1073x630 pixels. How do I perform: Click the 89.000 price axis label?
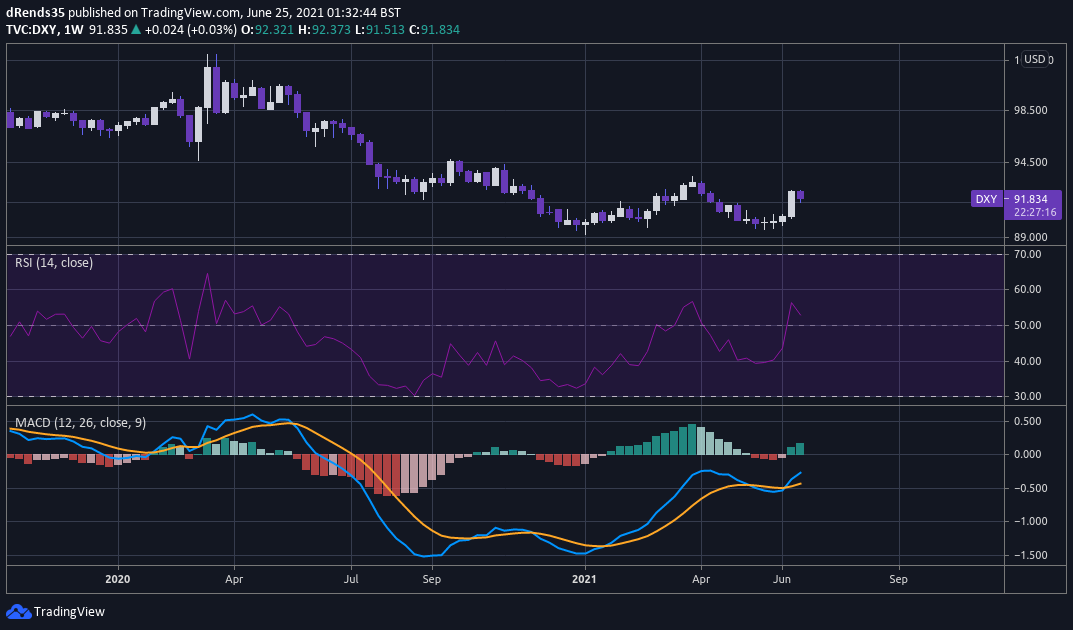pos(1031,237)
